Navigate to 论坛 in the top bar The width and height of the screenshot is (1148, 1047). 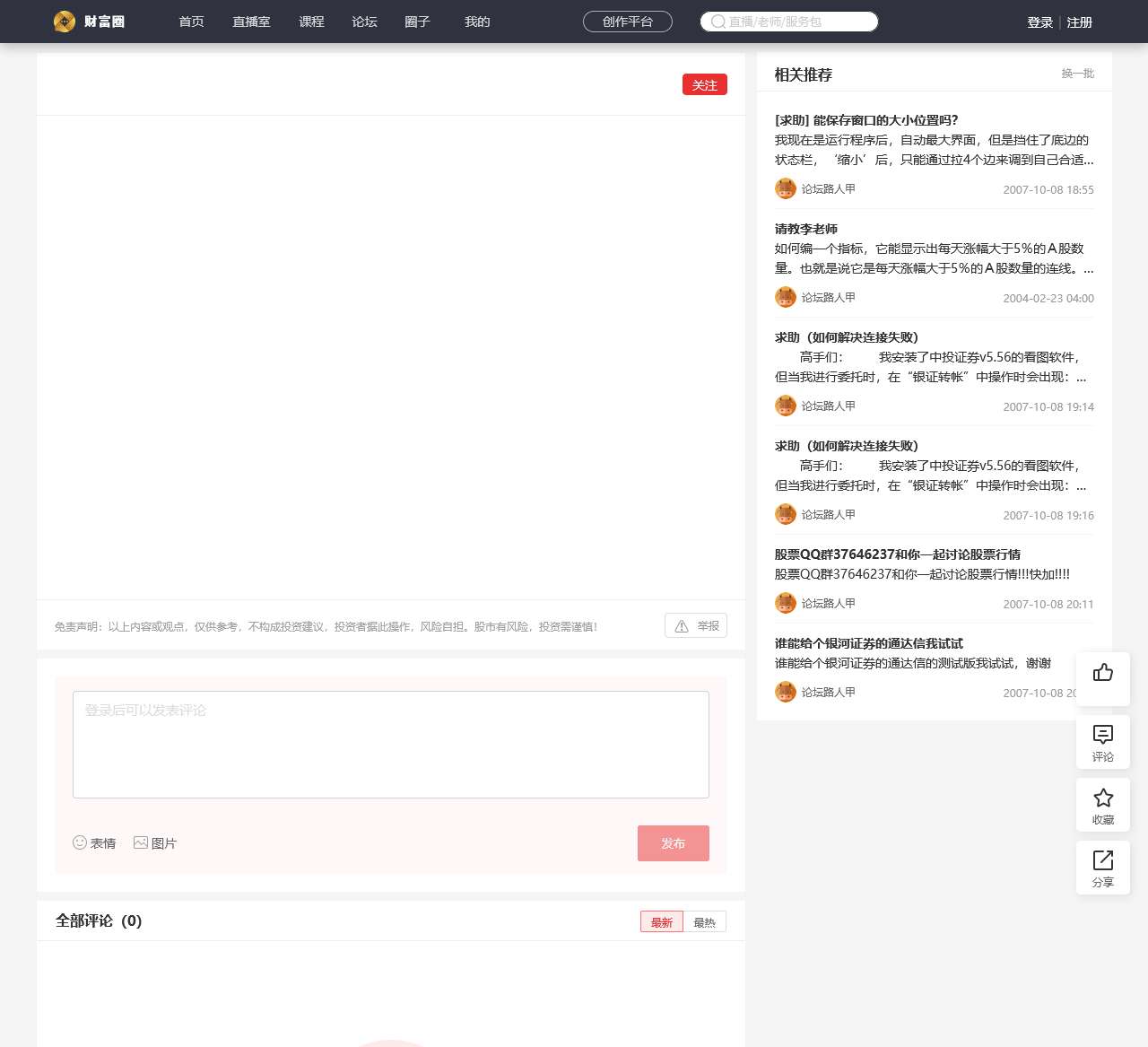(x=364, y=22)
